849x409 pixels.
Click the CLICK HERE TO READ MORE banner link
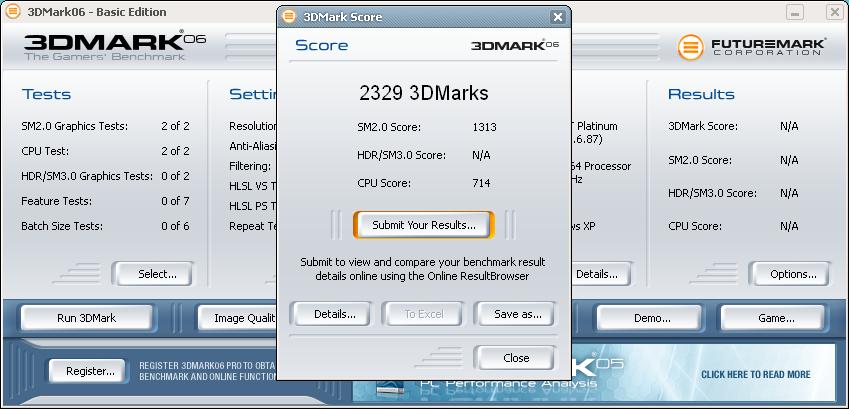756,374
